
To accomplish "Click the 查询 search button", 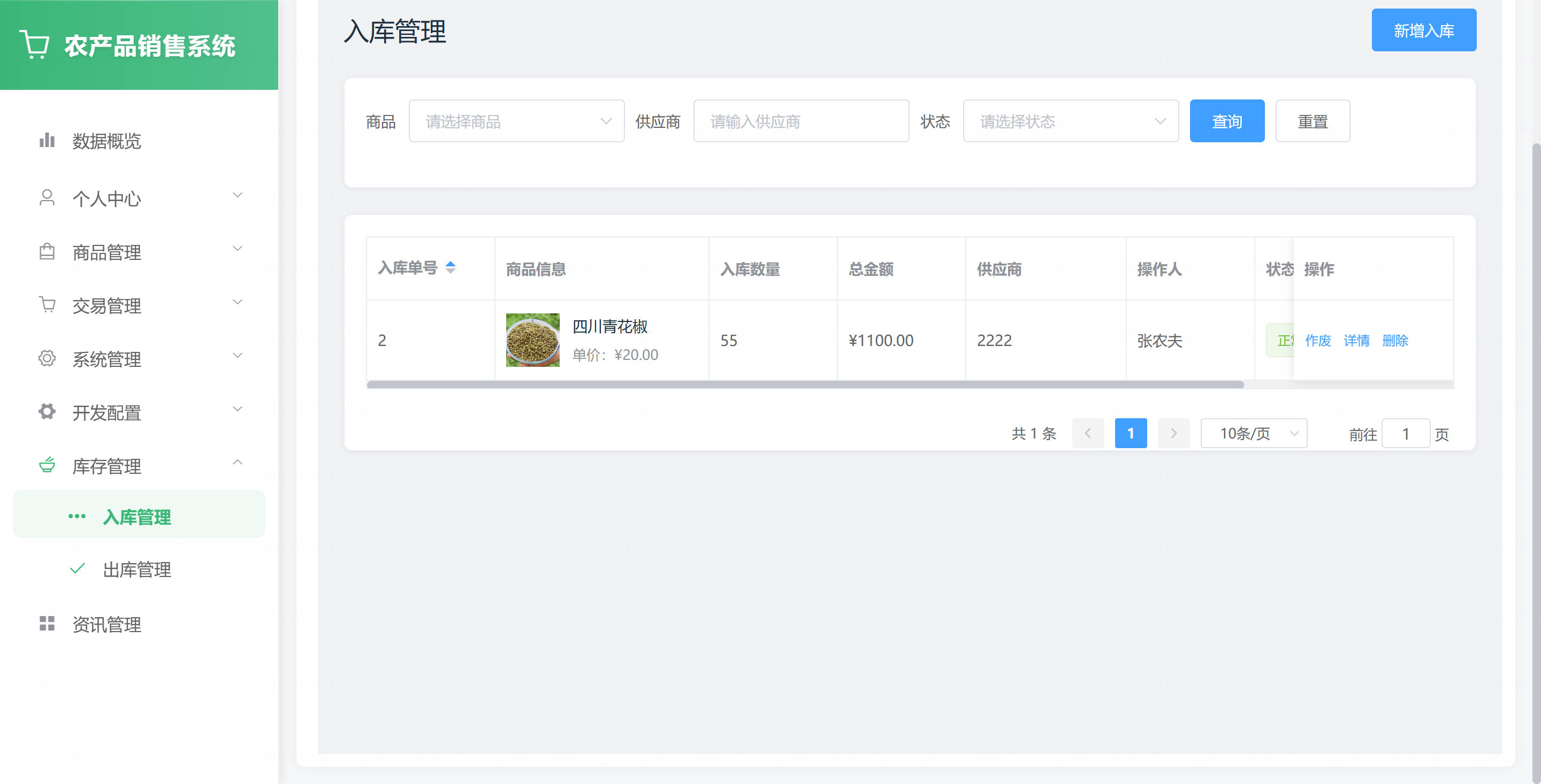I will [1227, 121].
